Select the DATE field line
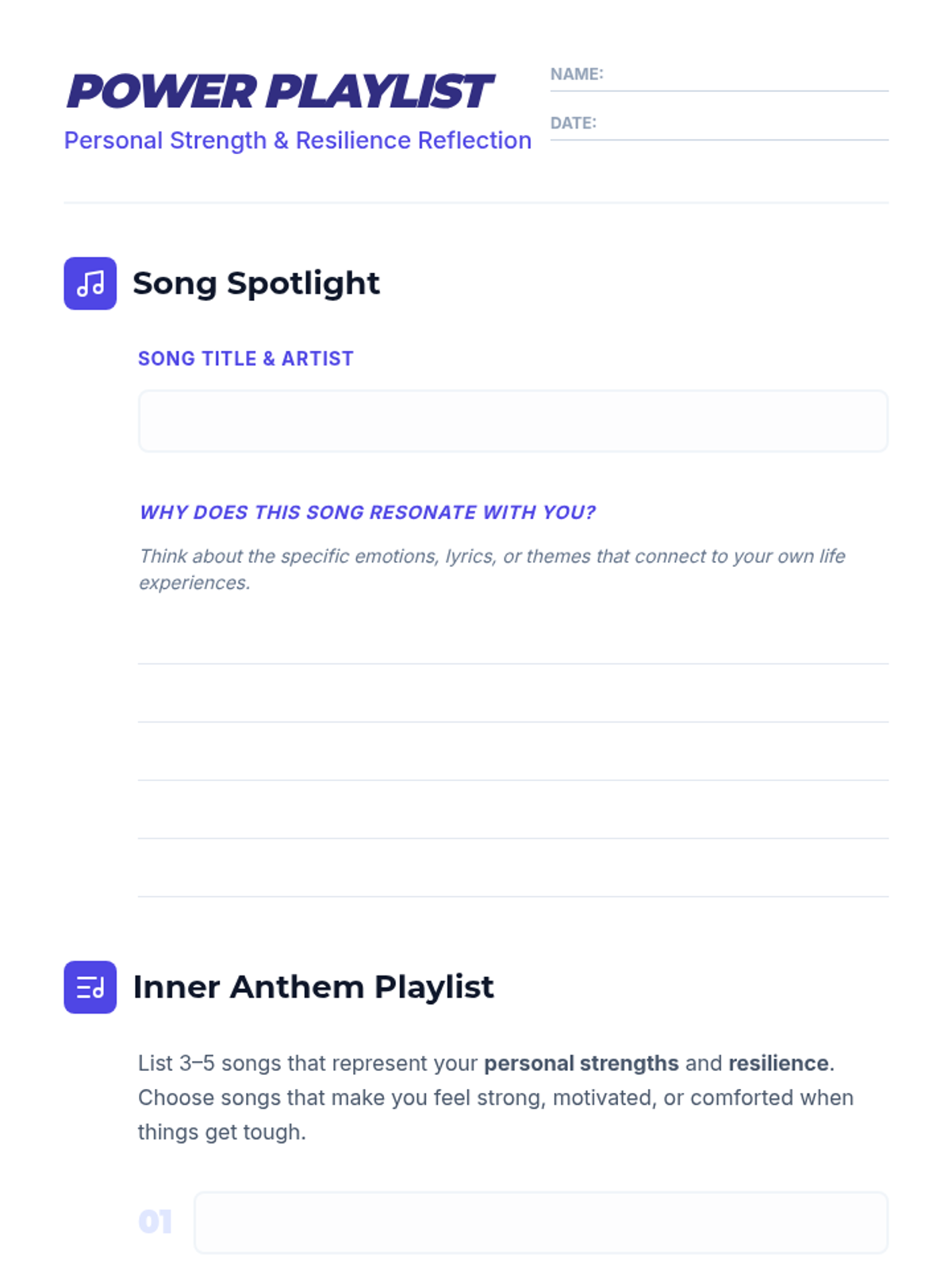952x1270 pixels. click(x=742, y=127)
